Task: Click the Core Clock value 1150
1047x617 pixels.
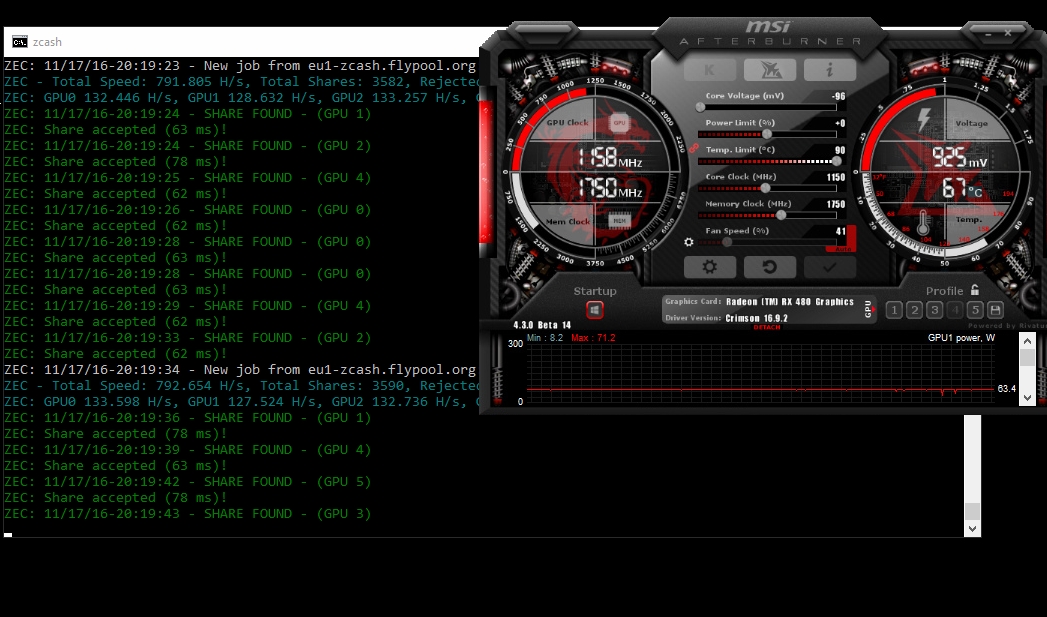Action: click(x=836, y=177)
